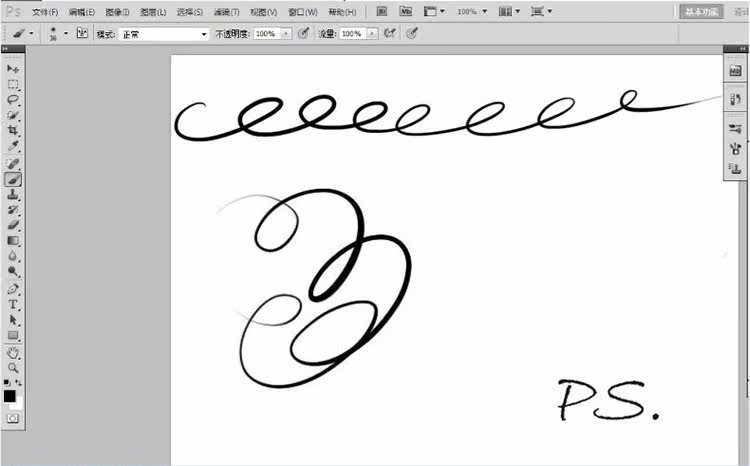The height and width of the screenshot is (466, 750).
Task: Select the Move tool
Action: [x=12, y=69]
